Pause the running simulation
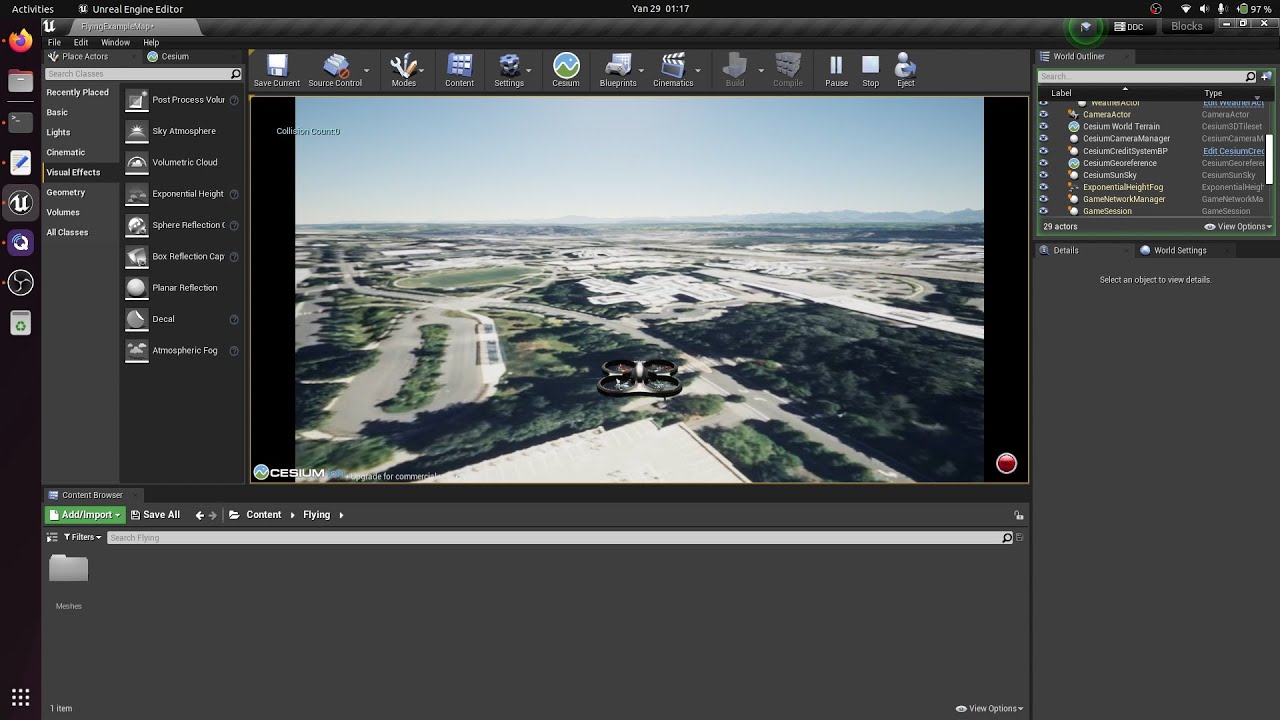This screenshot has width=1280, height=720. click(836, 70)
